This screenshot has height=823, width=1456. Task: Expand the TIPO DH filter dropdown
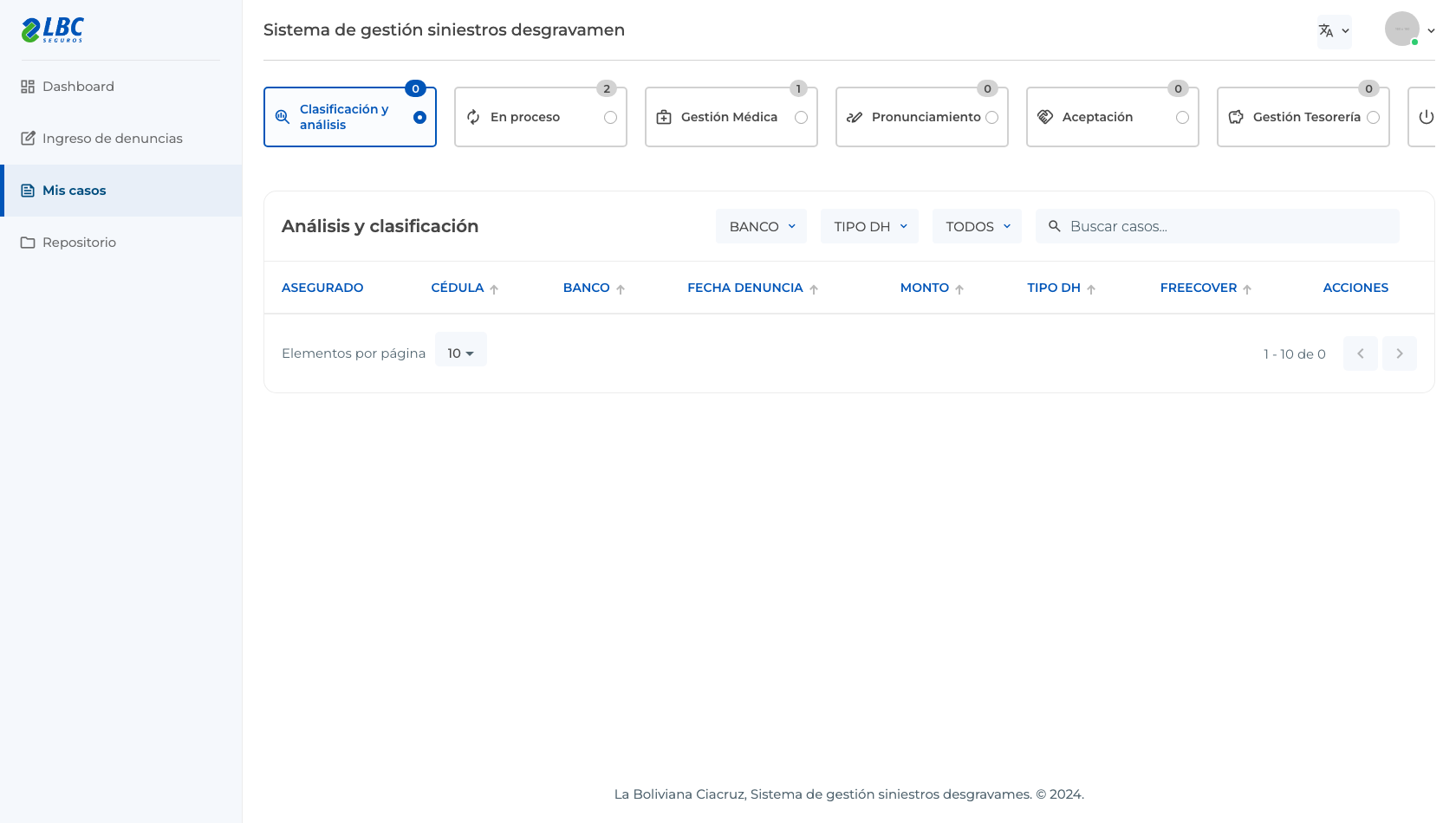869,226
